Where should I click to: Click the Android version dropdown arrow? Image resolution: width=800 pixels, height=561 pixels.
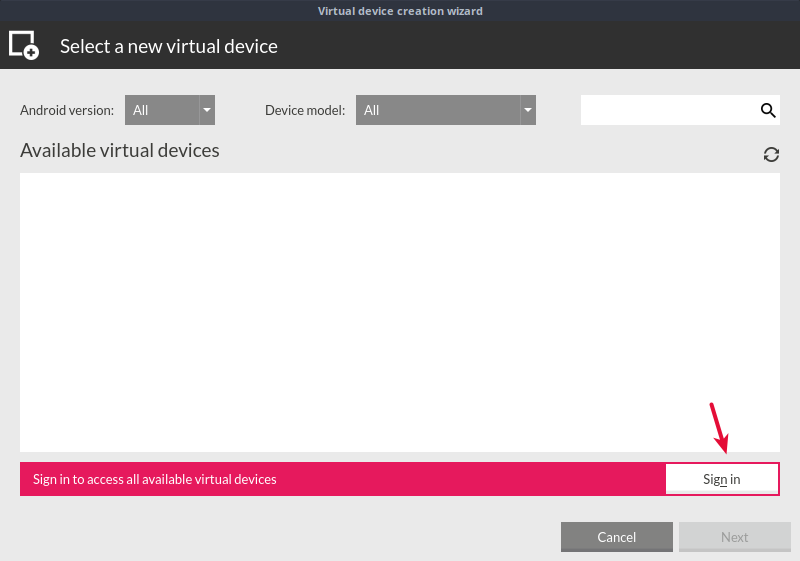coord(207,110)
